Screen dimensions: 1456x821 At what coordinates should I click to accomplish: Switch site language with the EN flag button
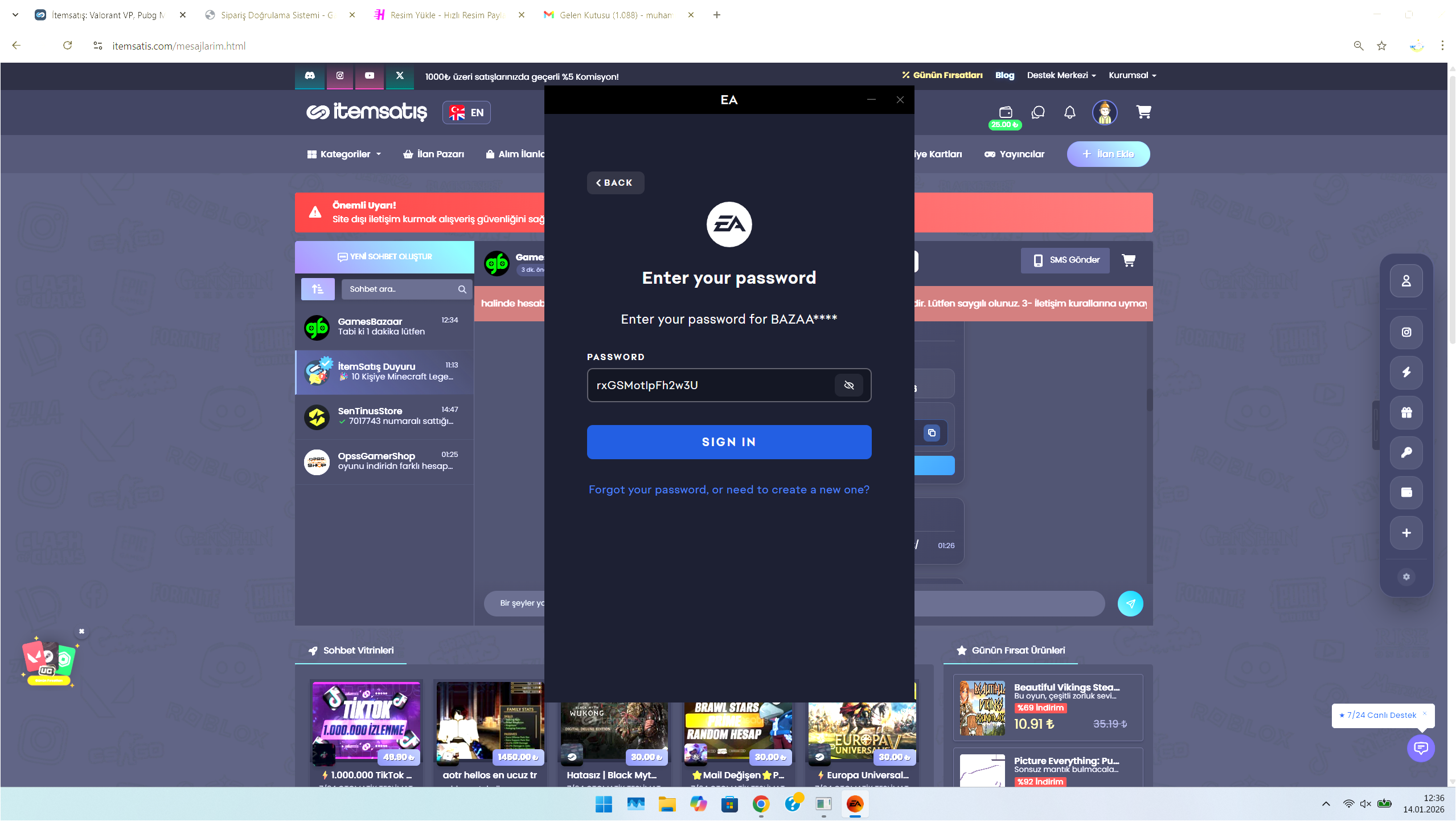coord(466,113)
